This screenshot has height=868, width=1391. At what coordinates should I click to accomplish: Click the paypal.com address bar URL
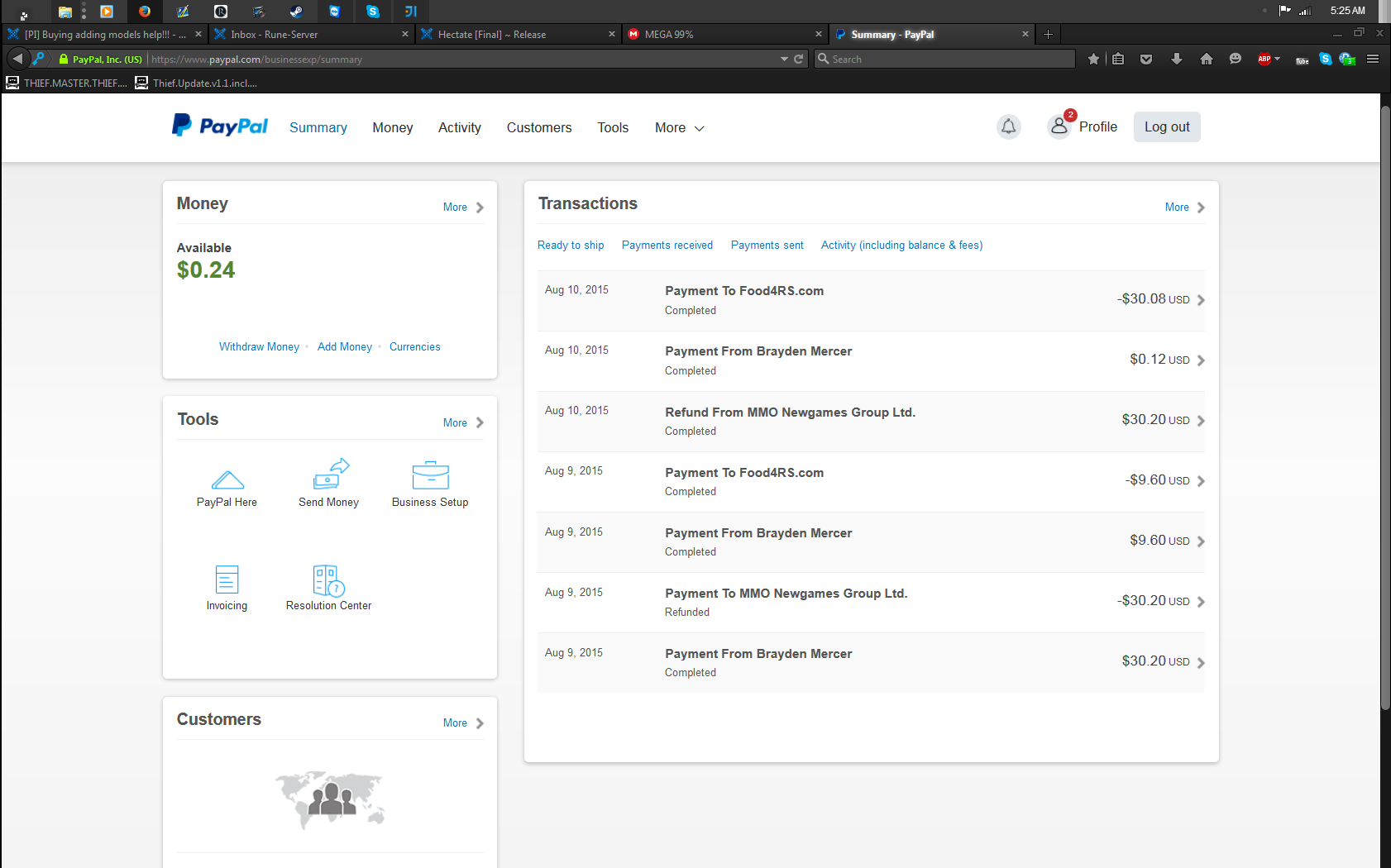256,59
